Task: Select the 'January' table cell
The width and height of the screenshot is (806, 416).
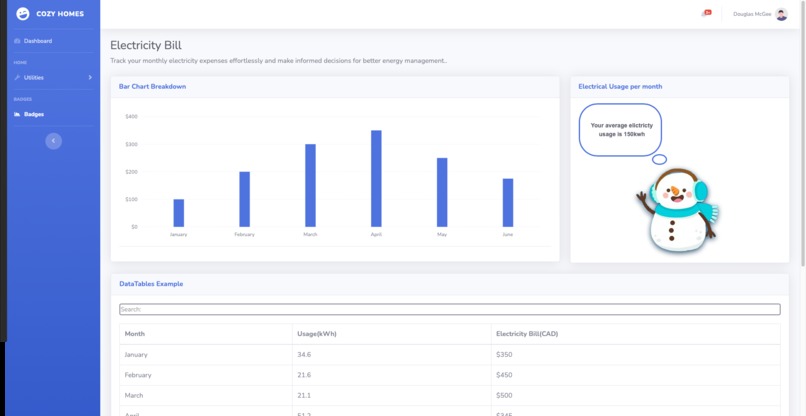Action: [x=206, y=355]
